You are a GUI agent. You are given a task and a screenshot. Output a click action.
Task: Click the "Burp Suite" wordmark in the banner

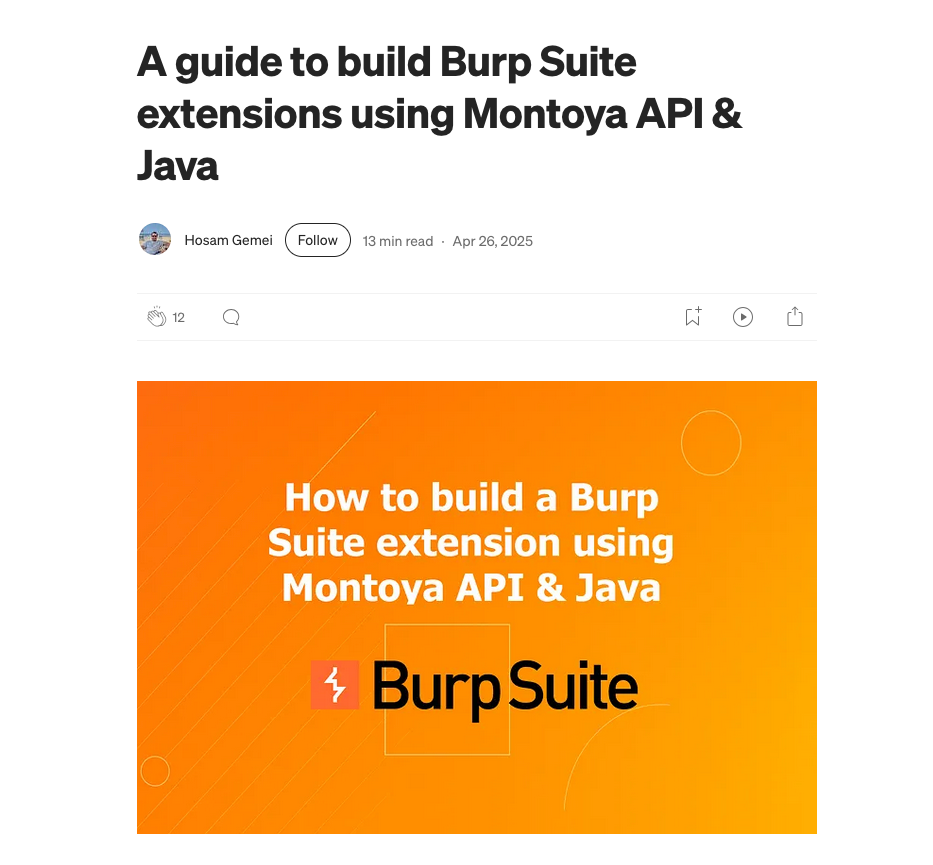pos(505,686)
